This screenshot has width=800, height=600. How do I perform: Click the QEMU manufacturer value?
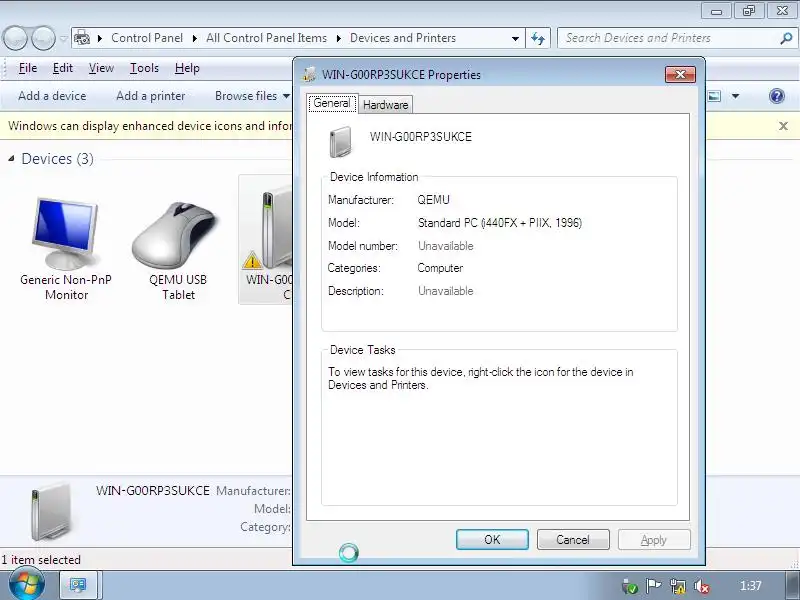pos(433,199)
